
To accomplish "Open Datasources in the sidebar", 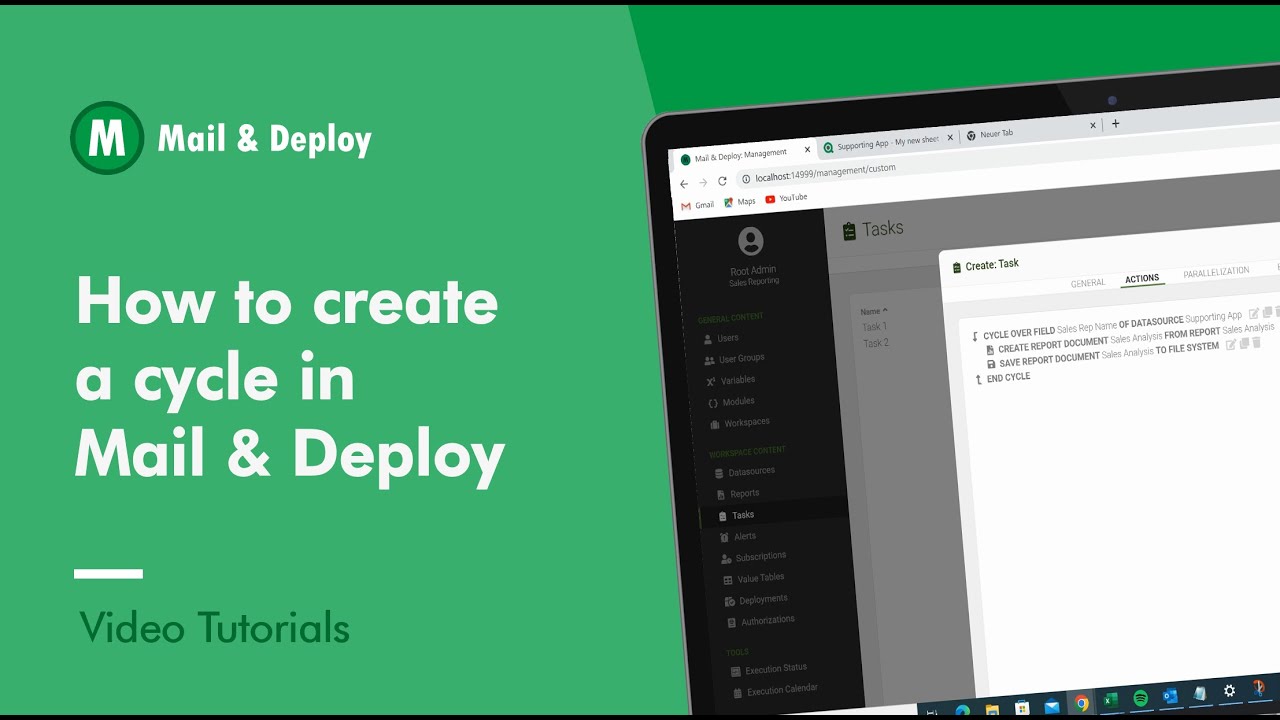I will point(744,471).
